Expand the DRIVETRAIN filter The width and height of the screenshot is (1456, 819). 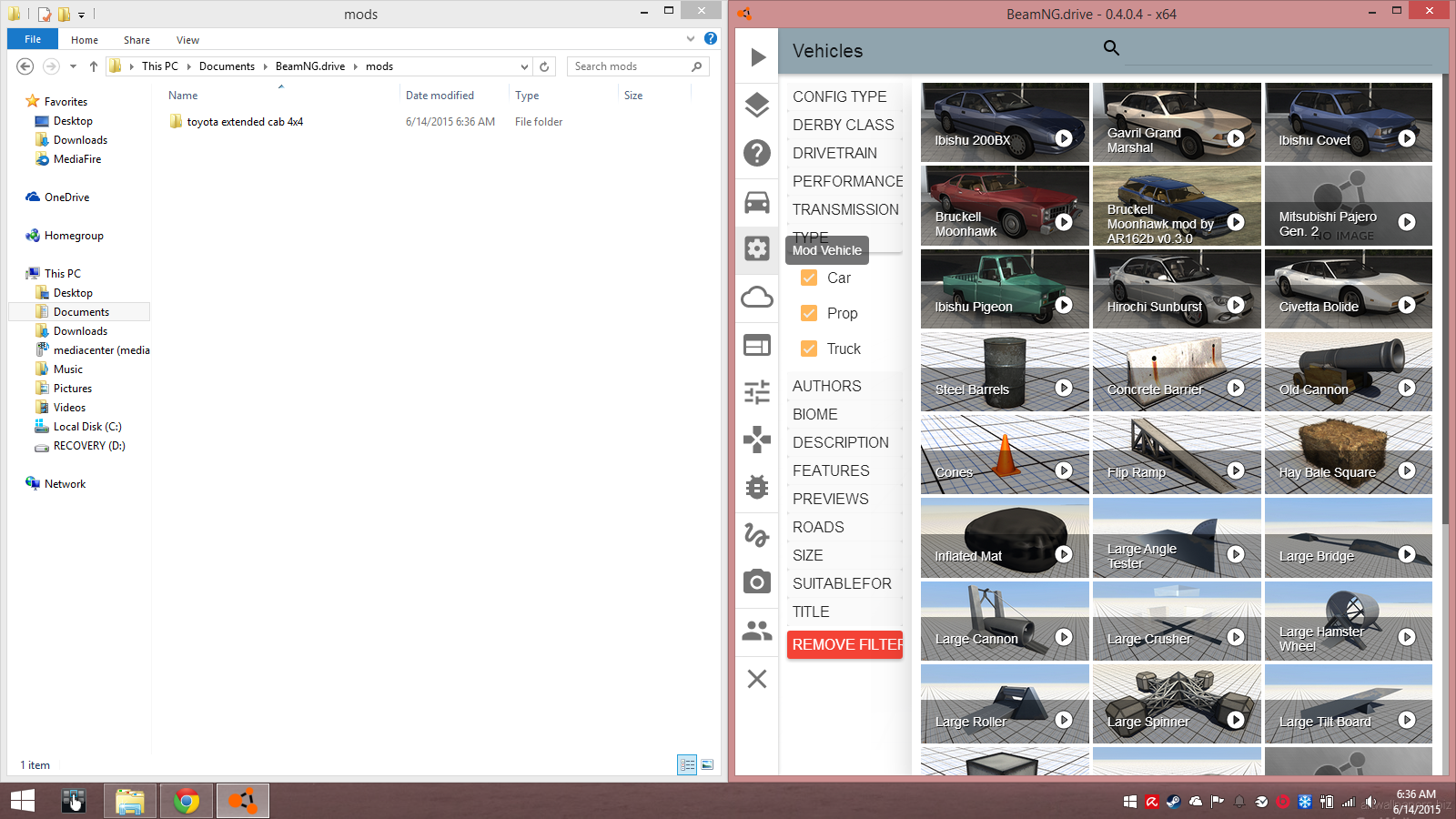pyautogui.click(x=844, y=153)
